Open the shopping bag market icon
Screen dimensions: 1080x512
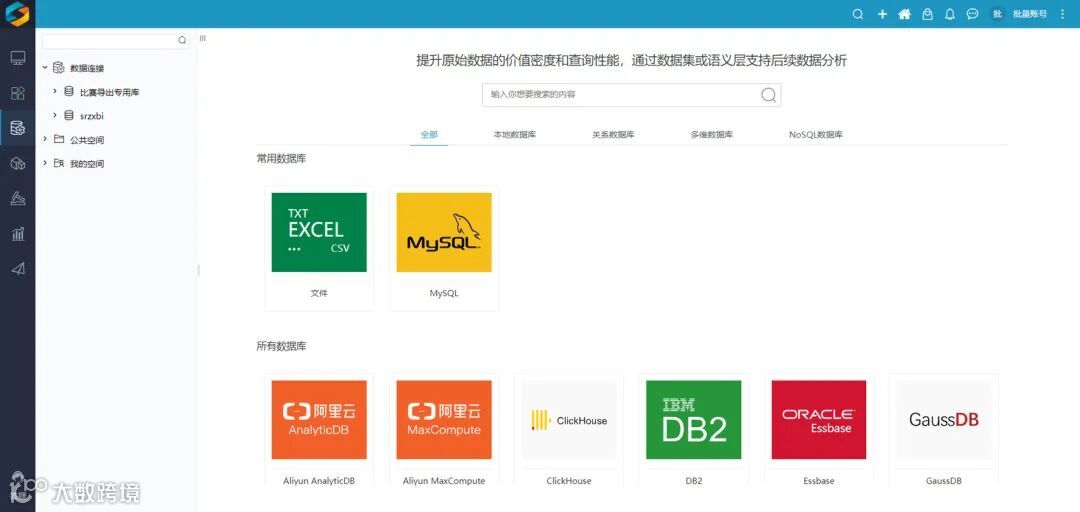pyautogui.click(x=928, y=14)
